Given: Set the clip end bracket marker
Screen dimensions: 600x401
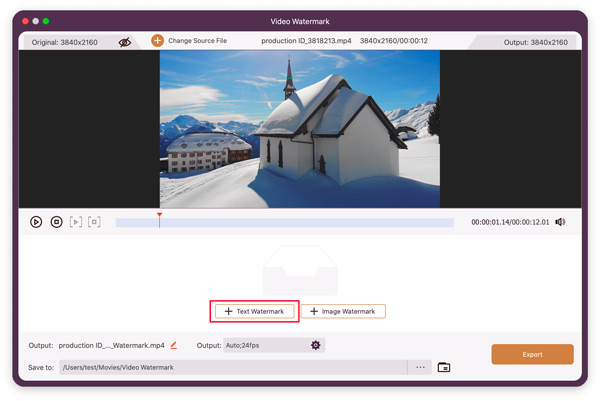Looking at the screenshot, I should click(94, 222).
